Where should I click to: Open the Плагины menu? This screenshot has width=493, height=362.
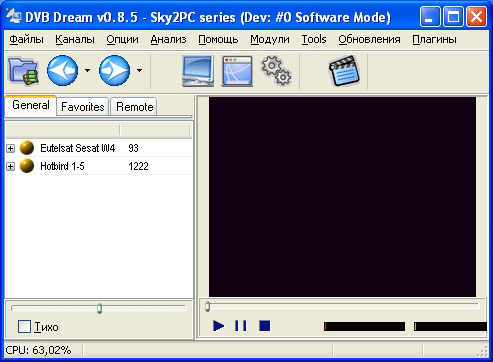434,39
